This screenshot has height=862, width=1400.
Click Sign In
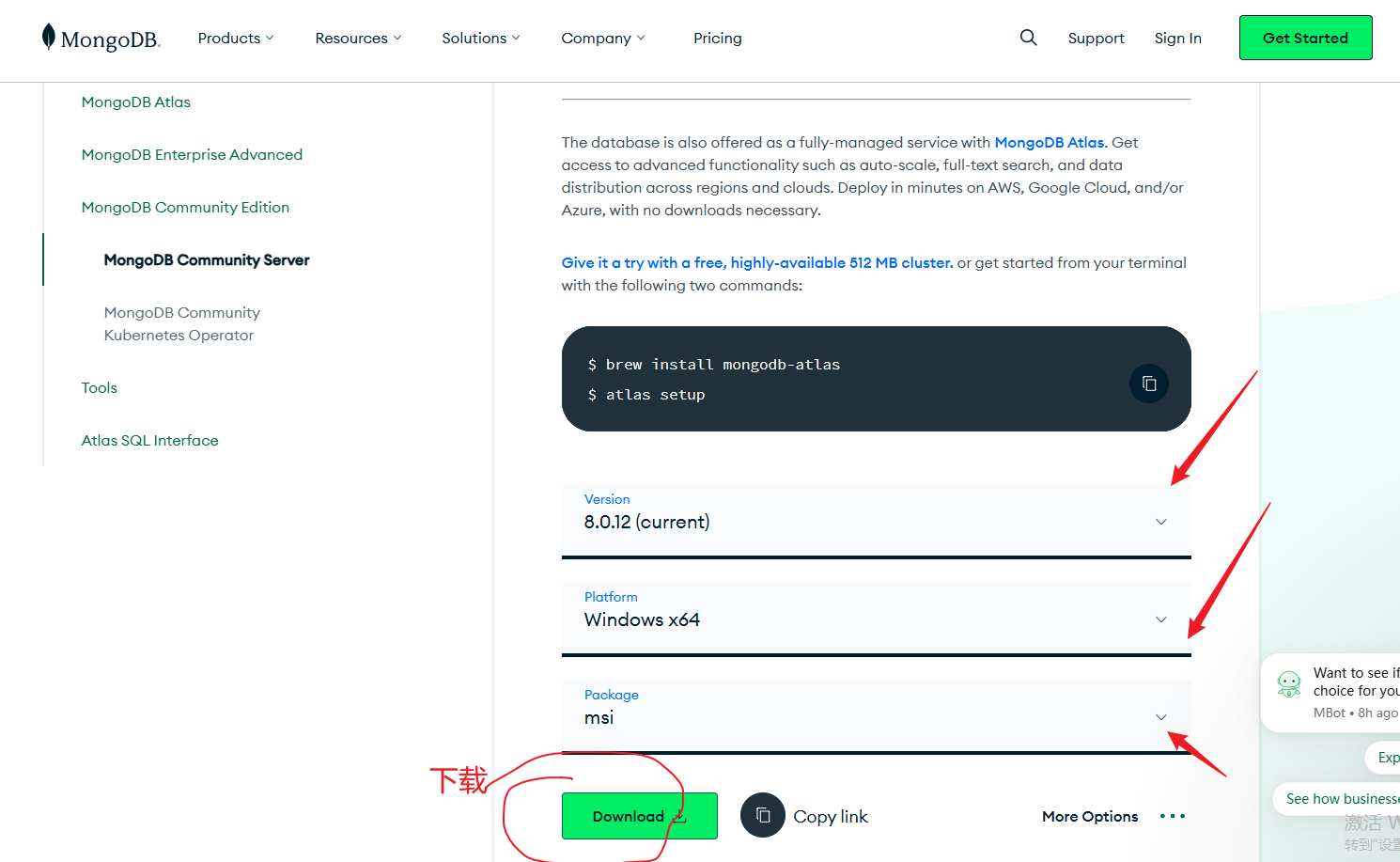point(1178,38)
